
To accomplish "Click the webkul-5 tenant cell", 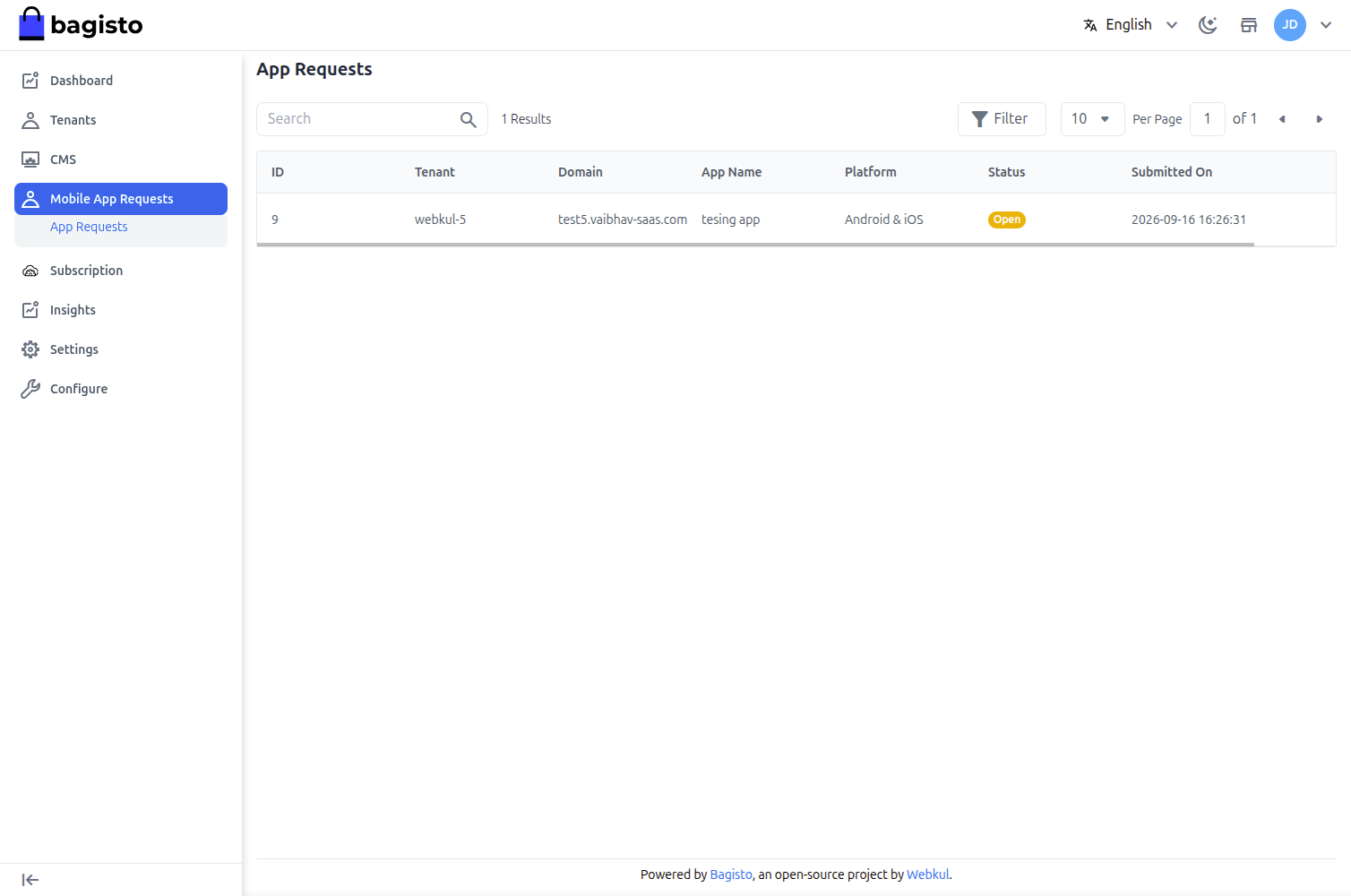I will [x=440, y=220].
